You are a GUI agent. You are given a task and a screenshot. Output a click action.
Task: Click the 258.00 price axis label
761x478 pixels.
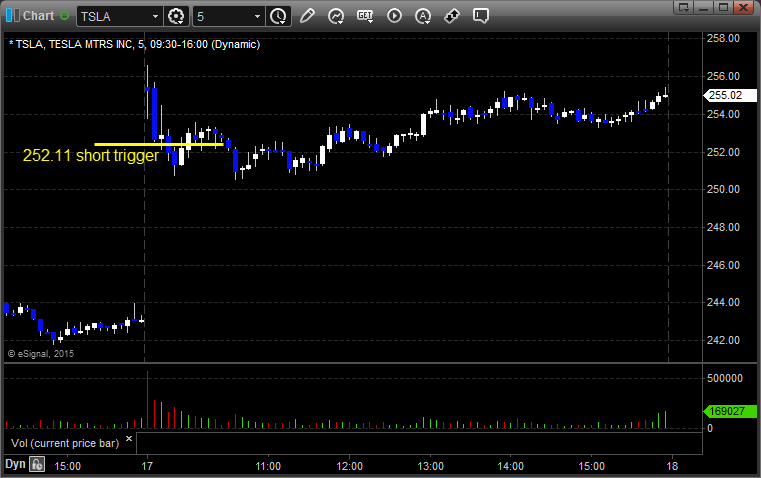pos(723,38)
